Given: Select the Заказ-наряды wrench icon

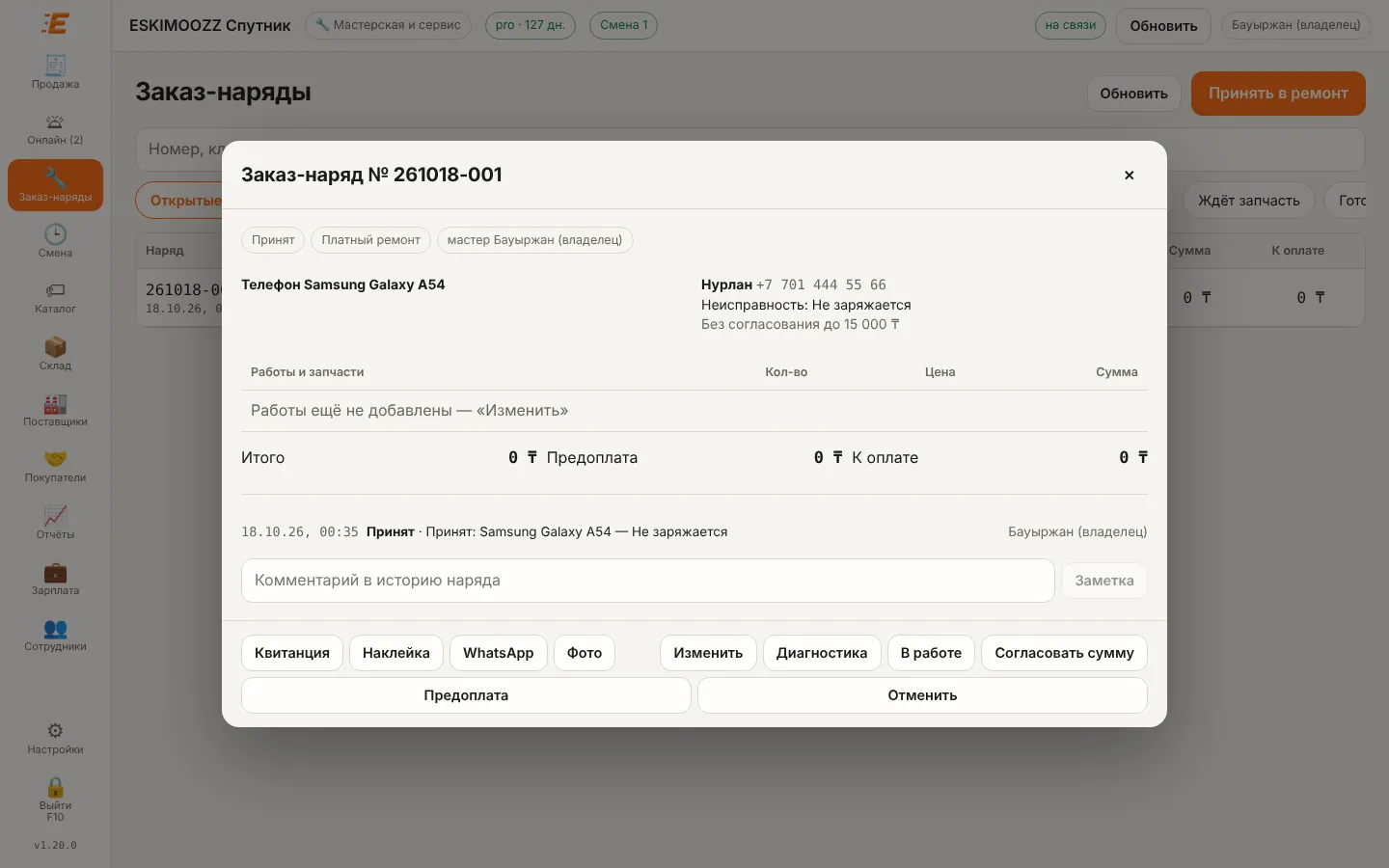Looking at the screenshot, I should tap(55, 184).
